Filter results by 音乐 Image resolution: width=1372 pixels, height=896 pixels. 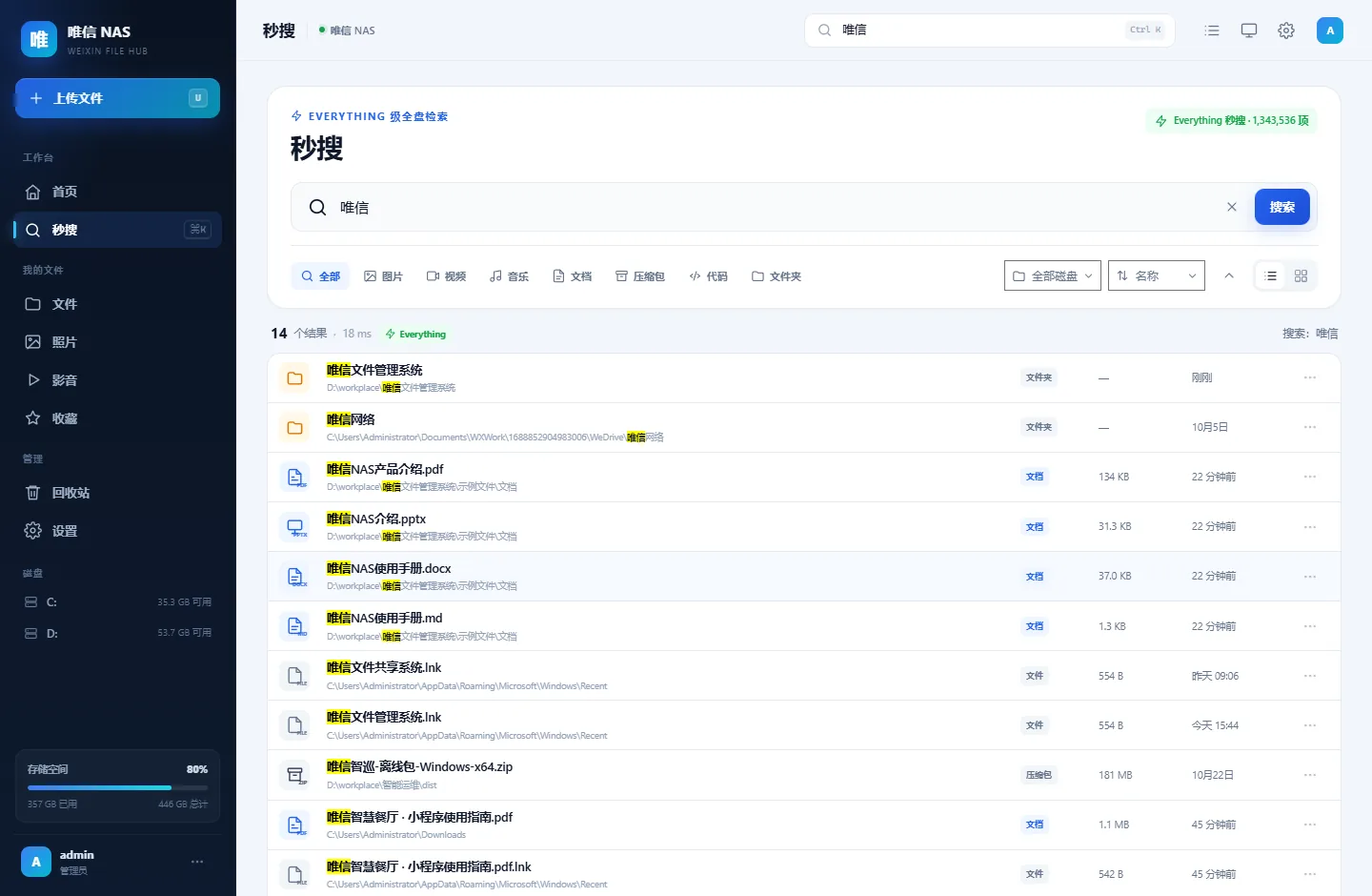(x=509, y=276)
